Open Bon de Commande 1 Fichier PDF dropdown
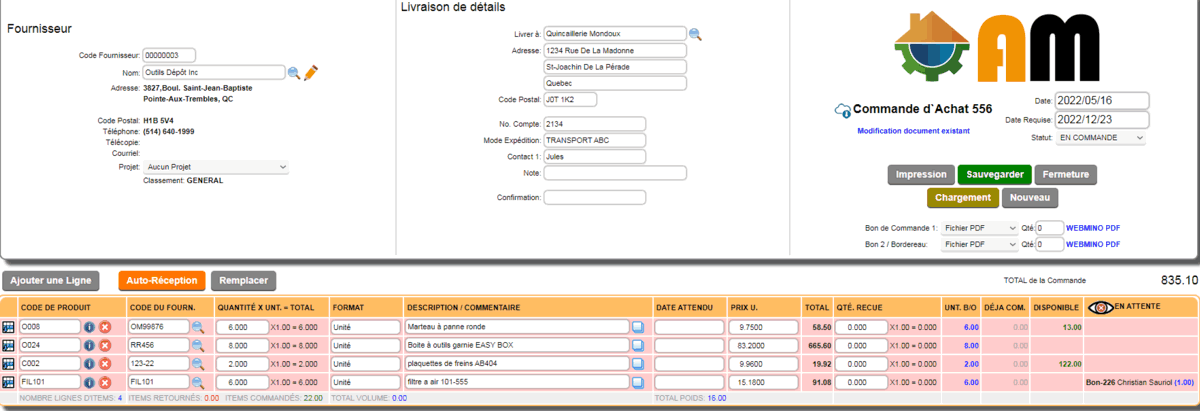Screen dimensions: 1200x411 click(980, 228)
